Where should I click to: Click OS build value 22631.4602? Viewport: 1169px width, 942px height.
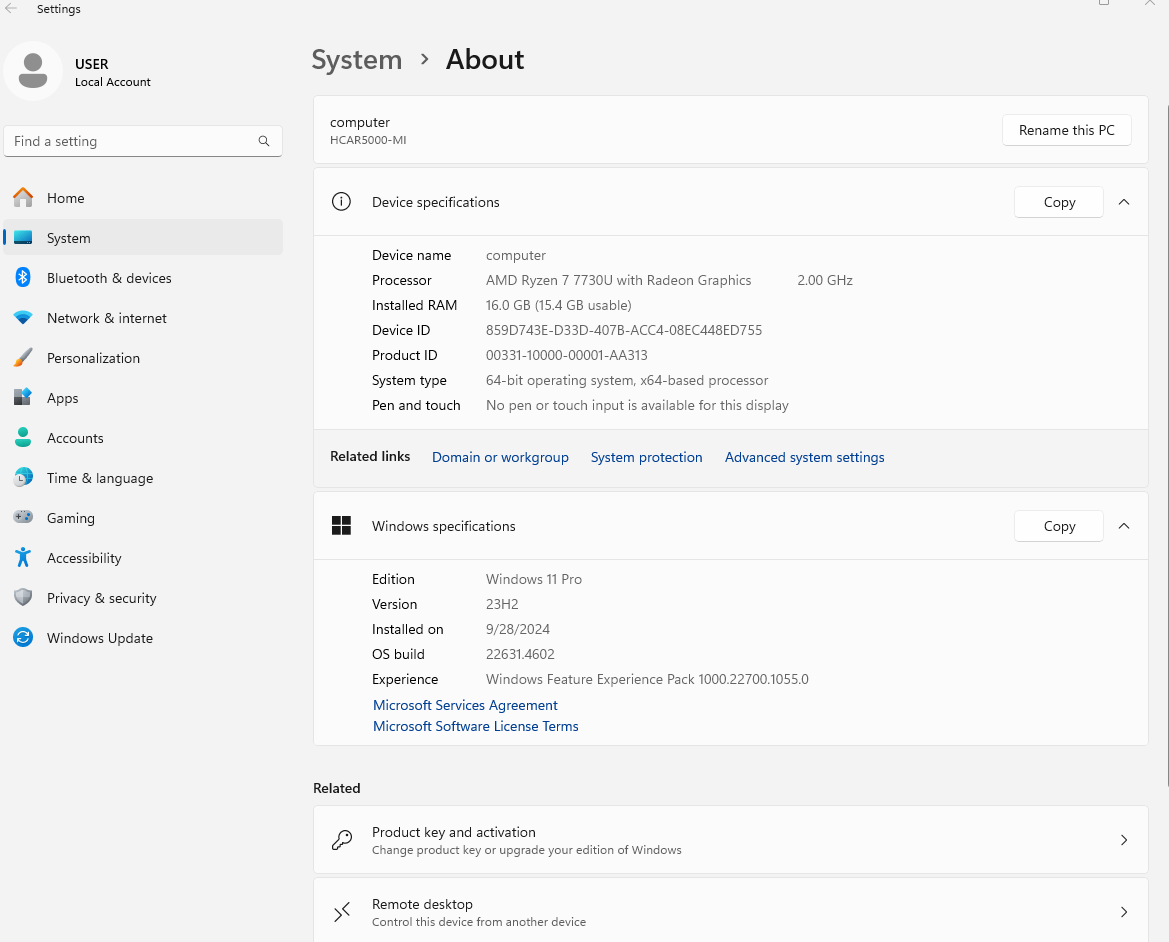click(520, 654)
